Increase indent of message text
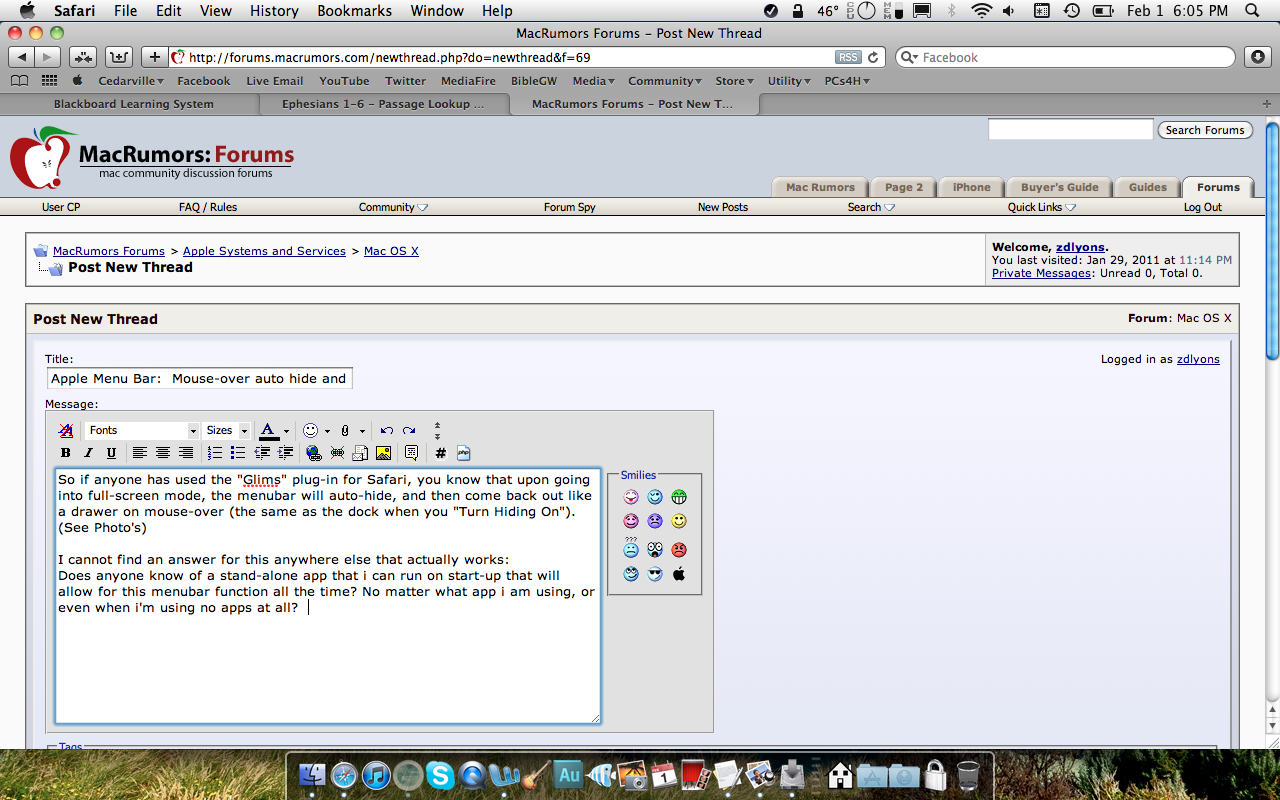Viewport: 1280px width, 800px height. coord(285,453)
